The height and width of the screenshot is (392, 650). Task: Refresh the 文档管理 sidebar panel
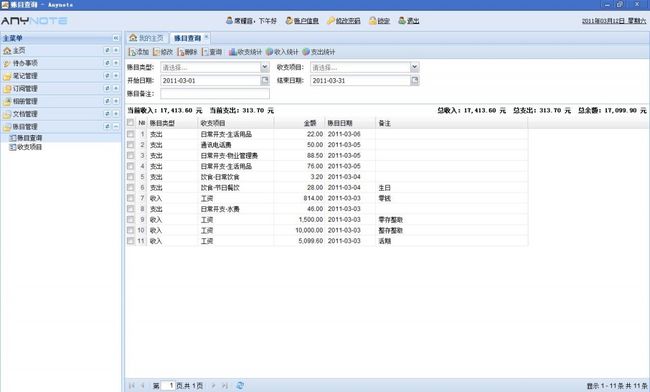coord(107,114)
